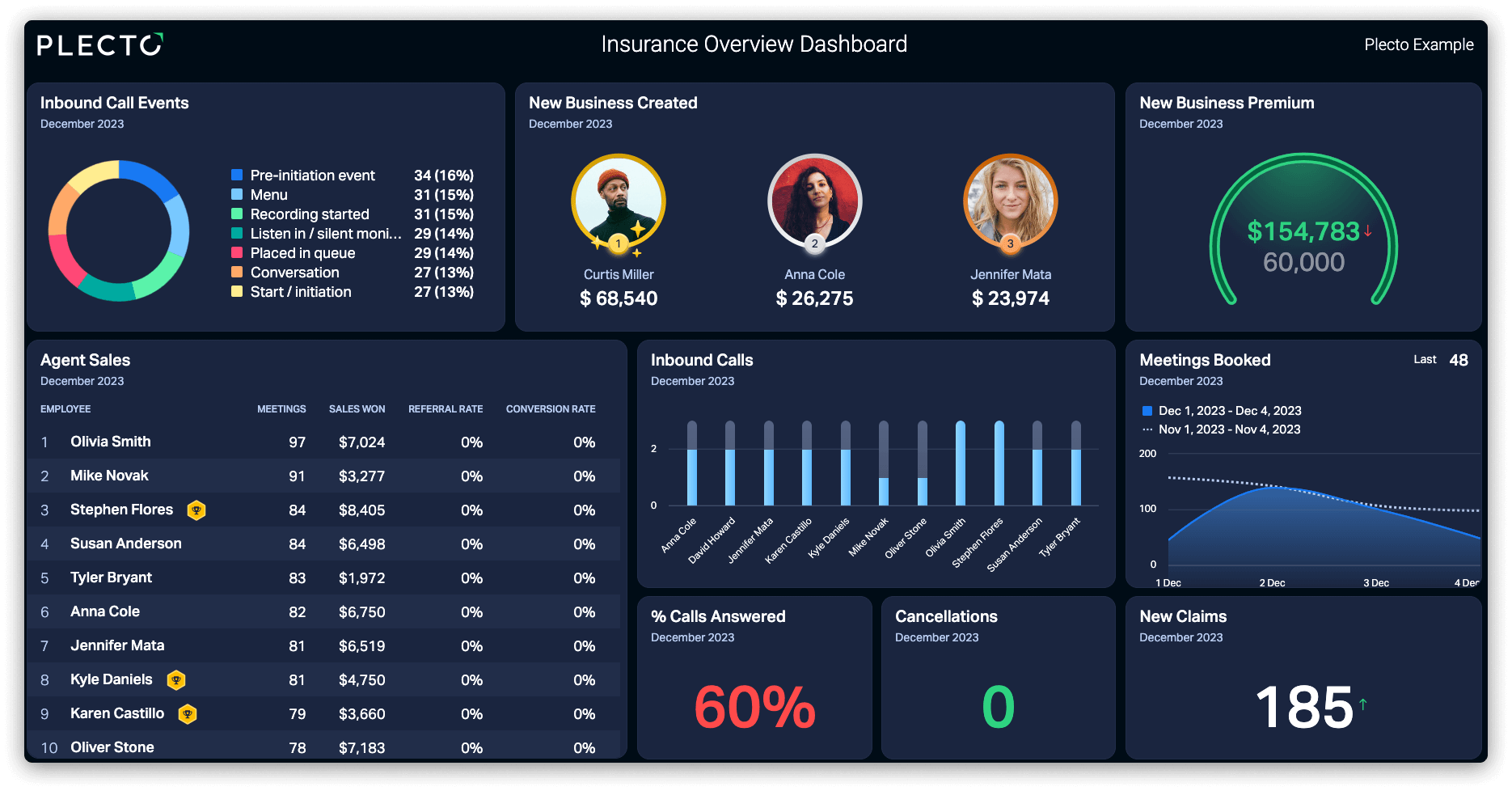Click the SALES WON column header
The height and width of the screenshot is (791, 1512).
[x=357, y=409]
